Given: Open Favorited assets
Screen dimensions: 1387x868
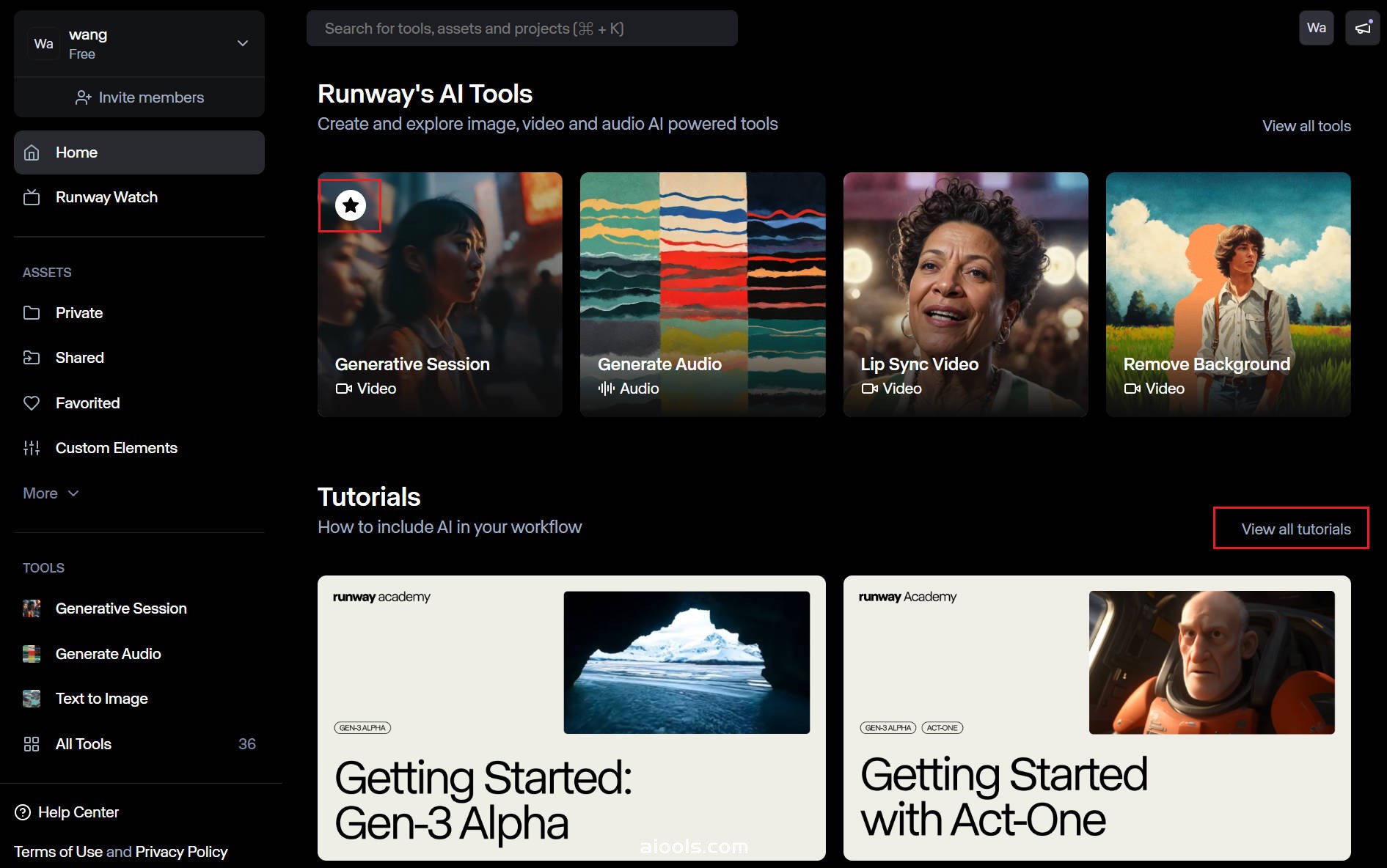Looking at the screenshot, I should coord(139,403).
